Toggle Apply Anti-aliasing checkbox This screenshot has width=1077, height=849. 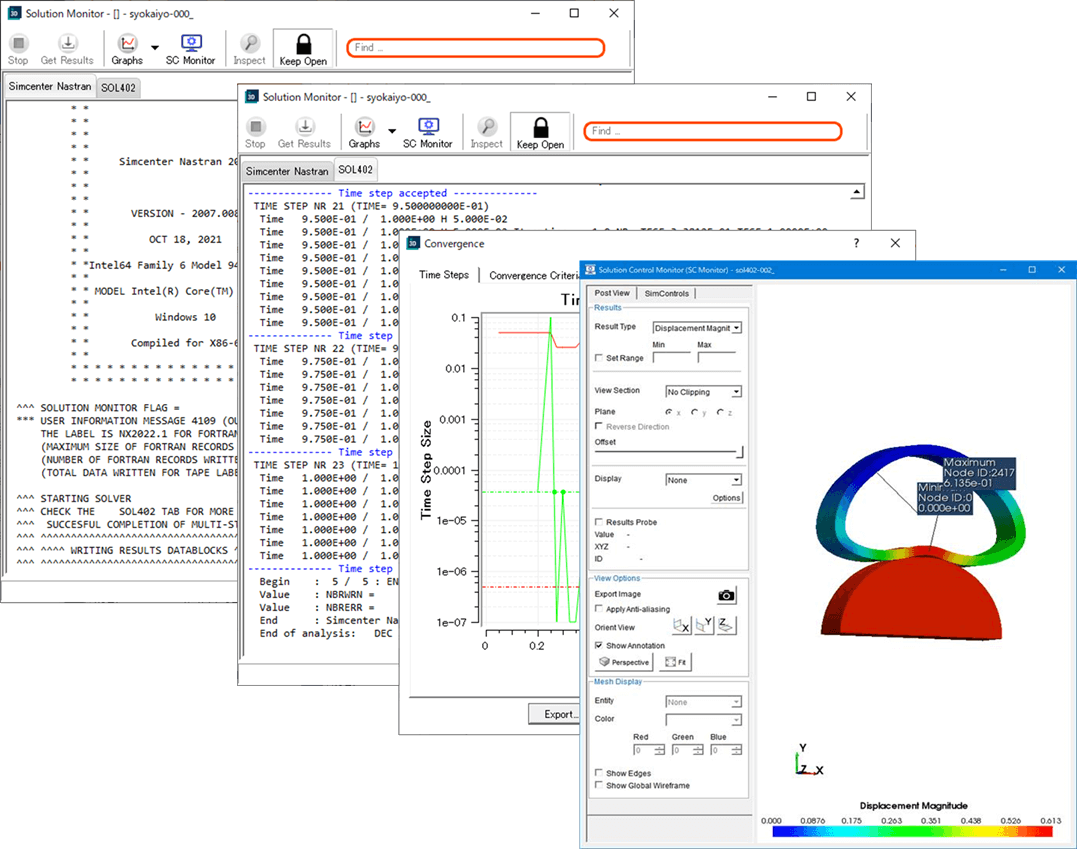pos(599,609)
